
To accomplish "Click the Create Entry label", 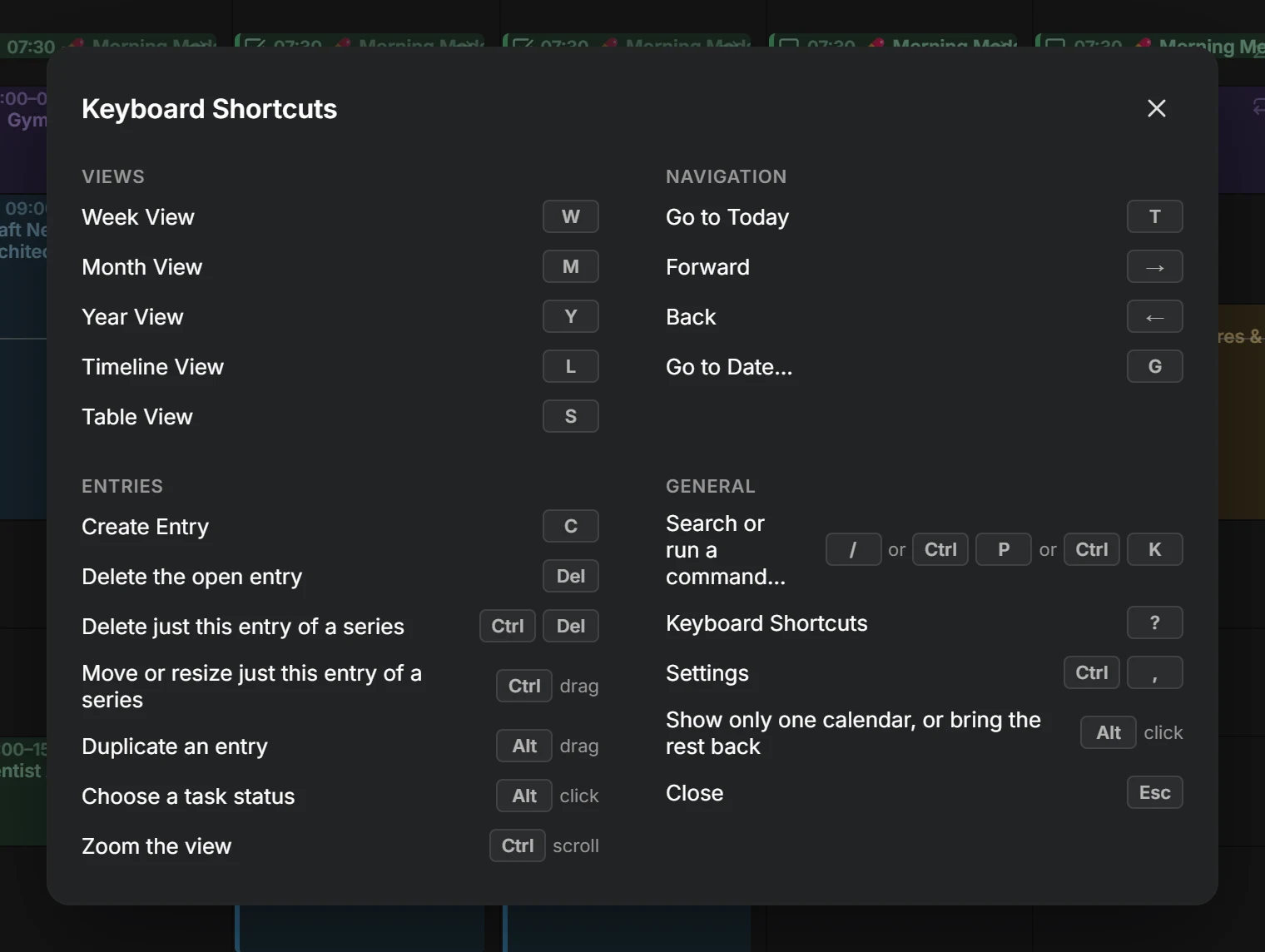I will (146, 527).
